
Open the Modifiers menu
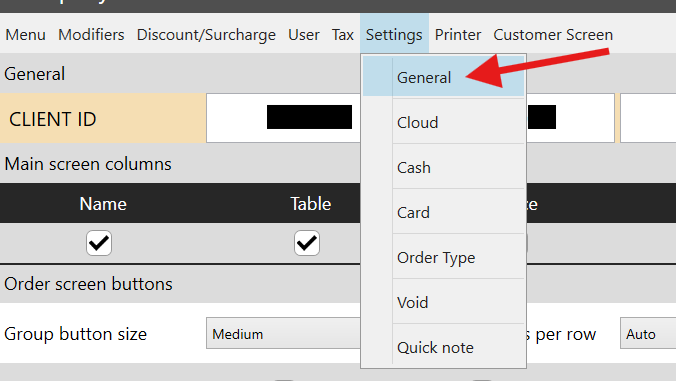click(91, 34)
